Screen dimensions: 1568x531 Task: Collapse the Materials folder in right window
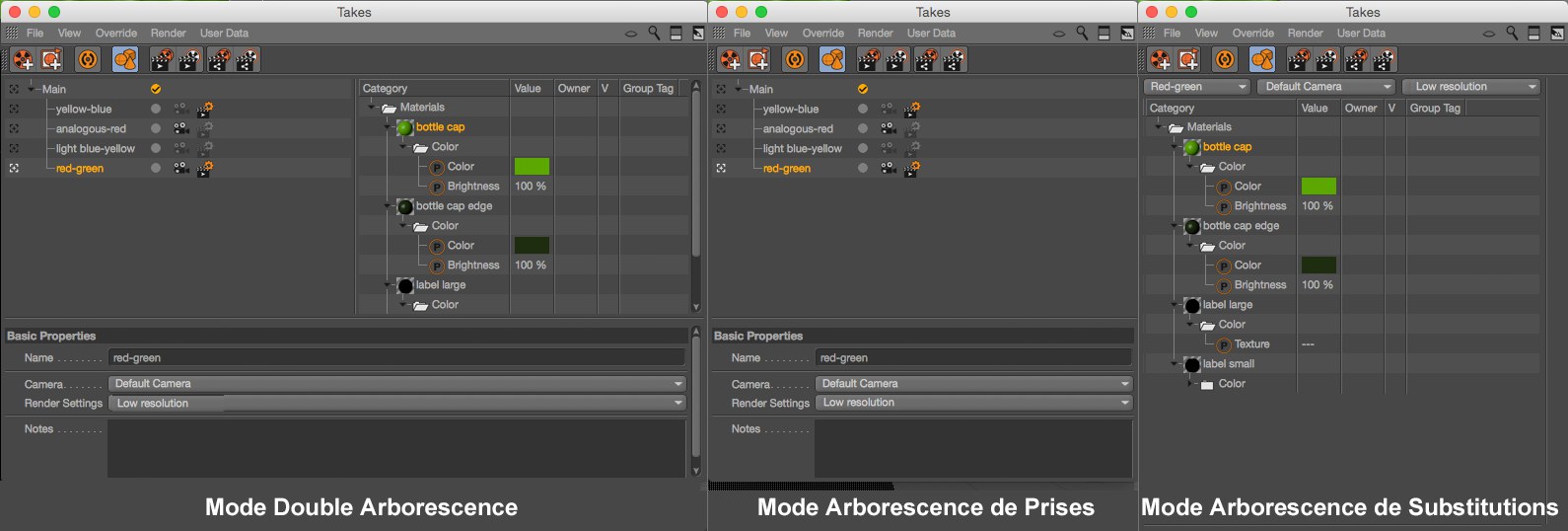coord(1159,127)
